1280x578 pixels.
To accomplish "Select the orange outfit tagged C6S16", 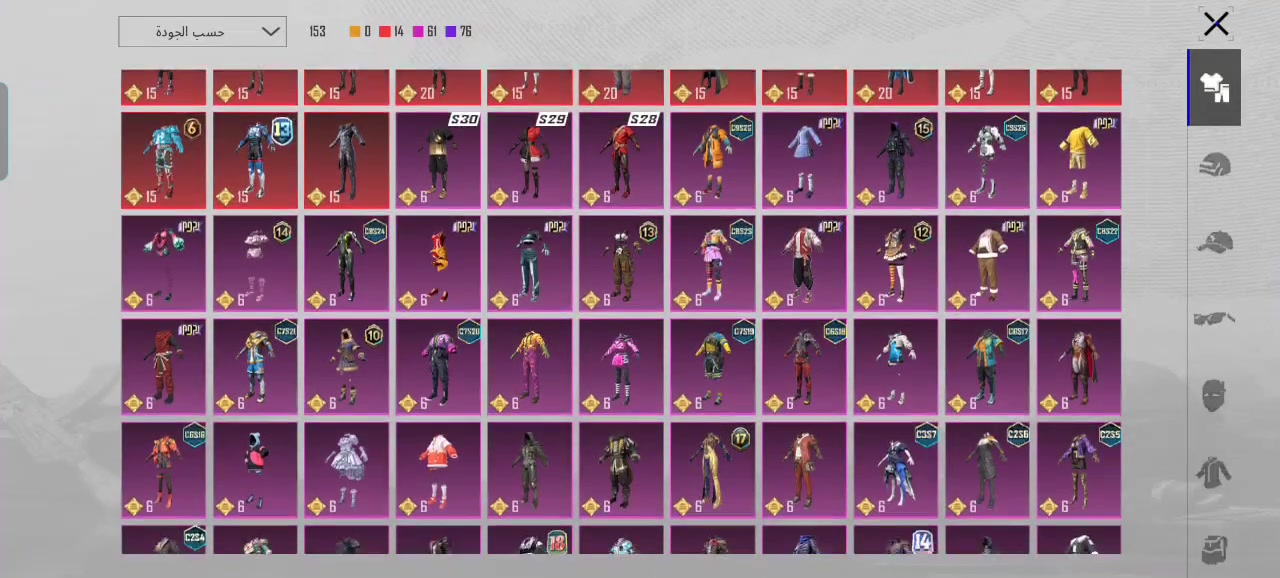I will coord(164,470).
